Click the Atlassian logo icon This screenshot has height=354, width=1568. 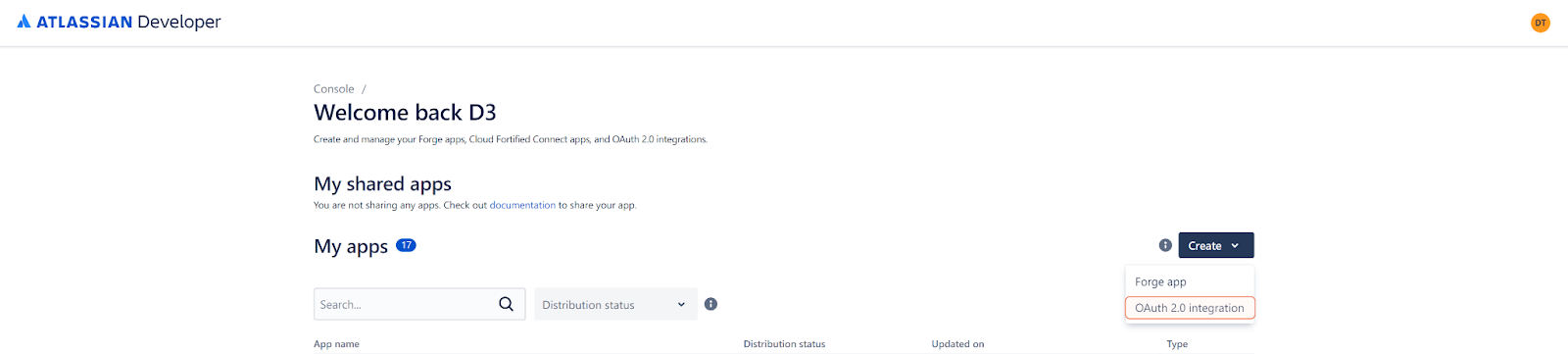click(24, 22)
